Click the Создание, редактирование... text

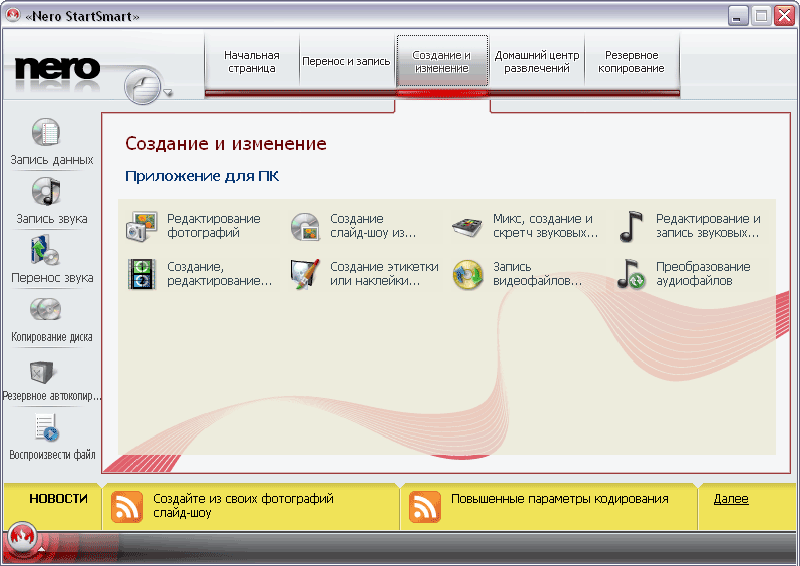point(220,274)
